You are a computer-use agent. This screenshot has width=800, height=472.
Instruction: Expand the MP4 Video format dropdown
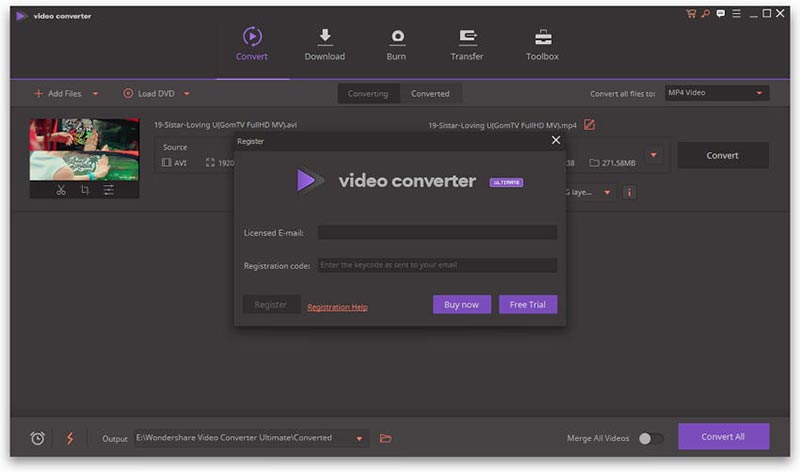pos(760,93)
